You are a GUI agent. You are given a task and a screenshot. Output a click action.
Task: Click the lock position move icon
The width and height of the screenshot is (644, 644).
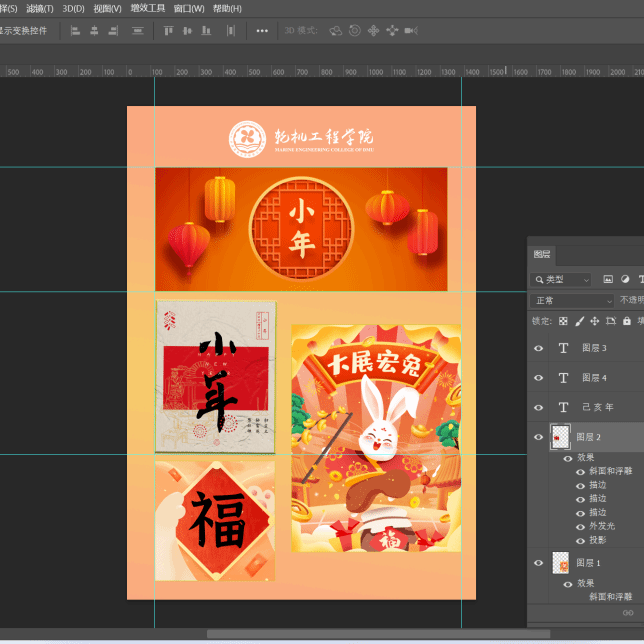595,321
